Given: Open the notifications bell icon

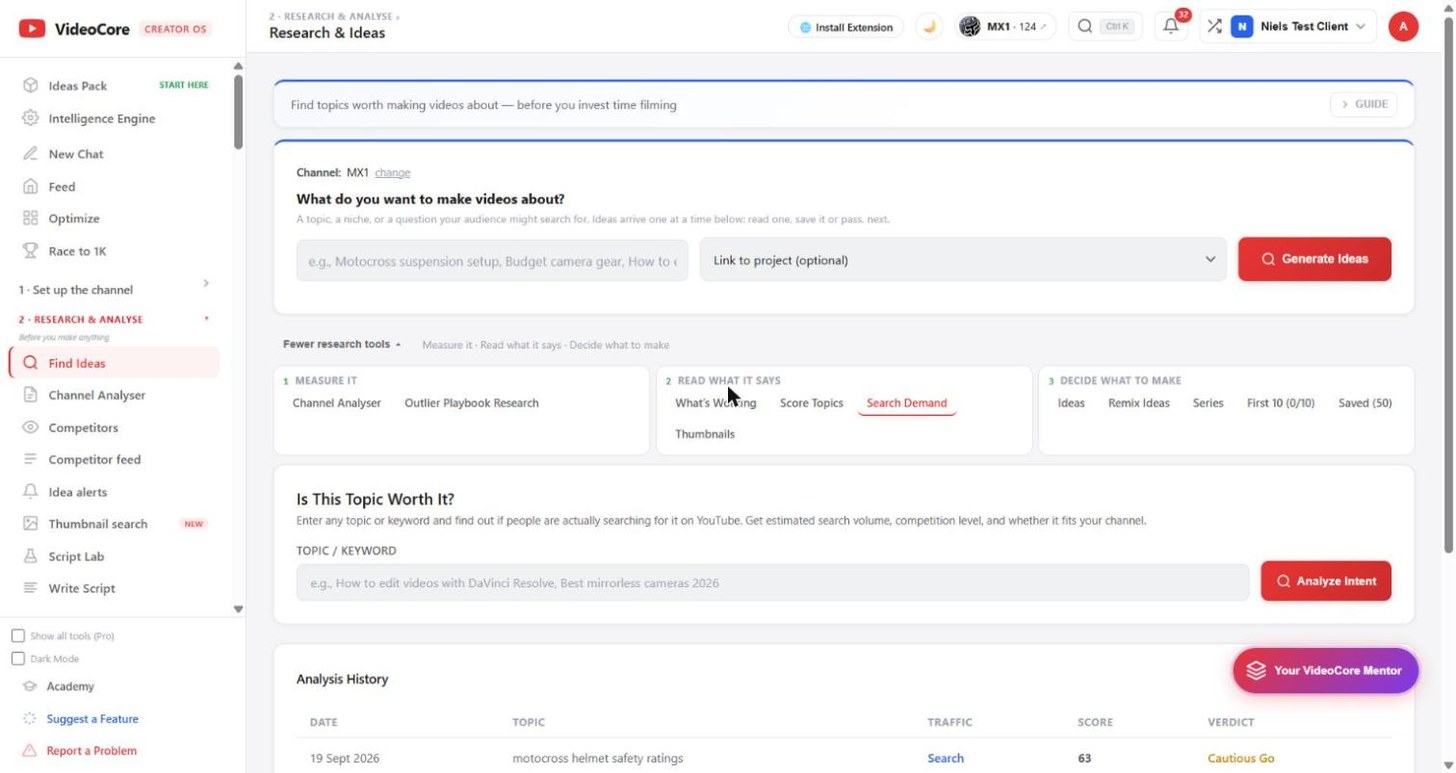Looking at the screenshot, I should [1170, 27].
